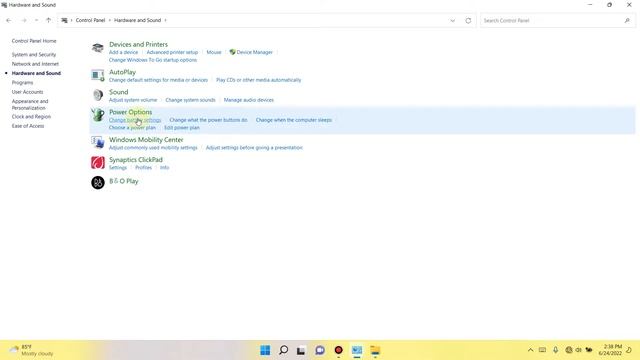The height and width of the screenshot is (360, 640).
Task: Expand chevron after Control Panel breadcrumb
Action: (109, 20)
